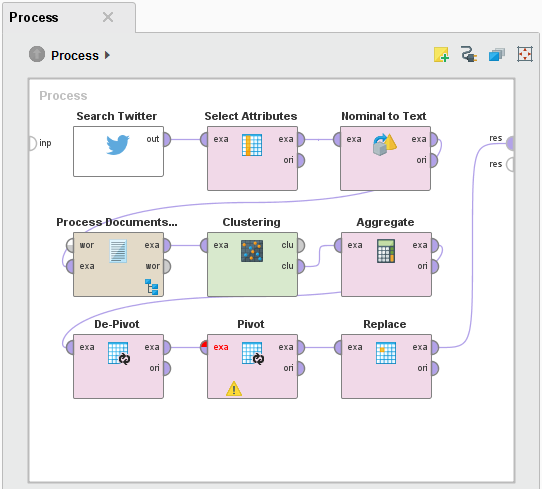The height and width of the screenshot is (489, 542).
Task: Select the Clustering scatter icon
Action: 252,251
